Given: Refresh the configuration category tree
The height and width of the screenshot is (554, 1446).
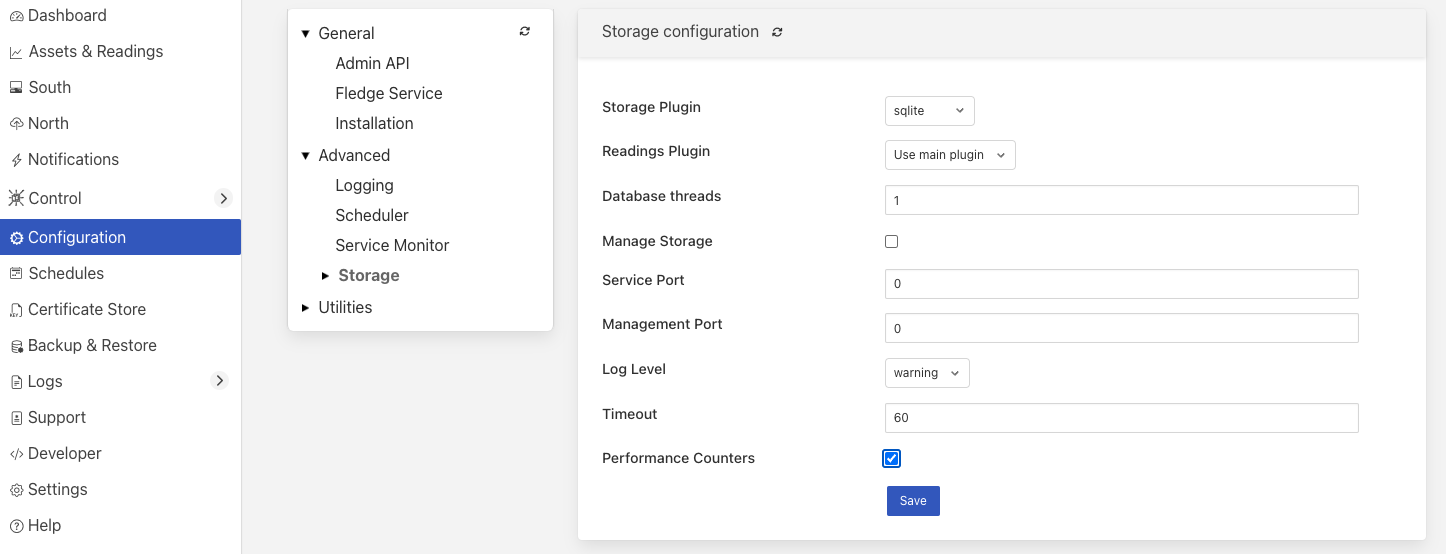Looking at the screenshot, I should (x=525, y=31).
